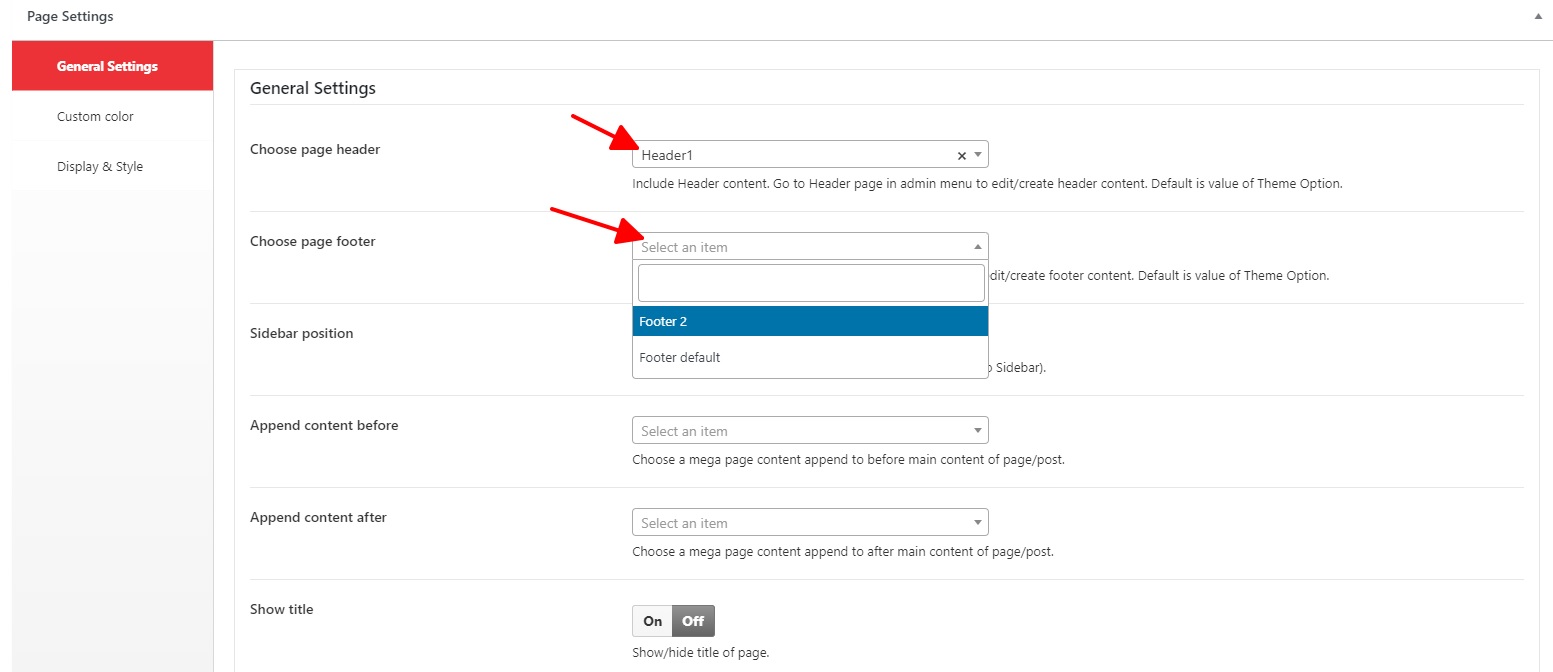This screenshot has height=672, width=1553.
Task: Close the Choose page footer dropdown
Action: tap(977, 247)
